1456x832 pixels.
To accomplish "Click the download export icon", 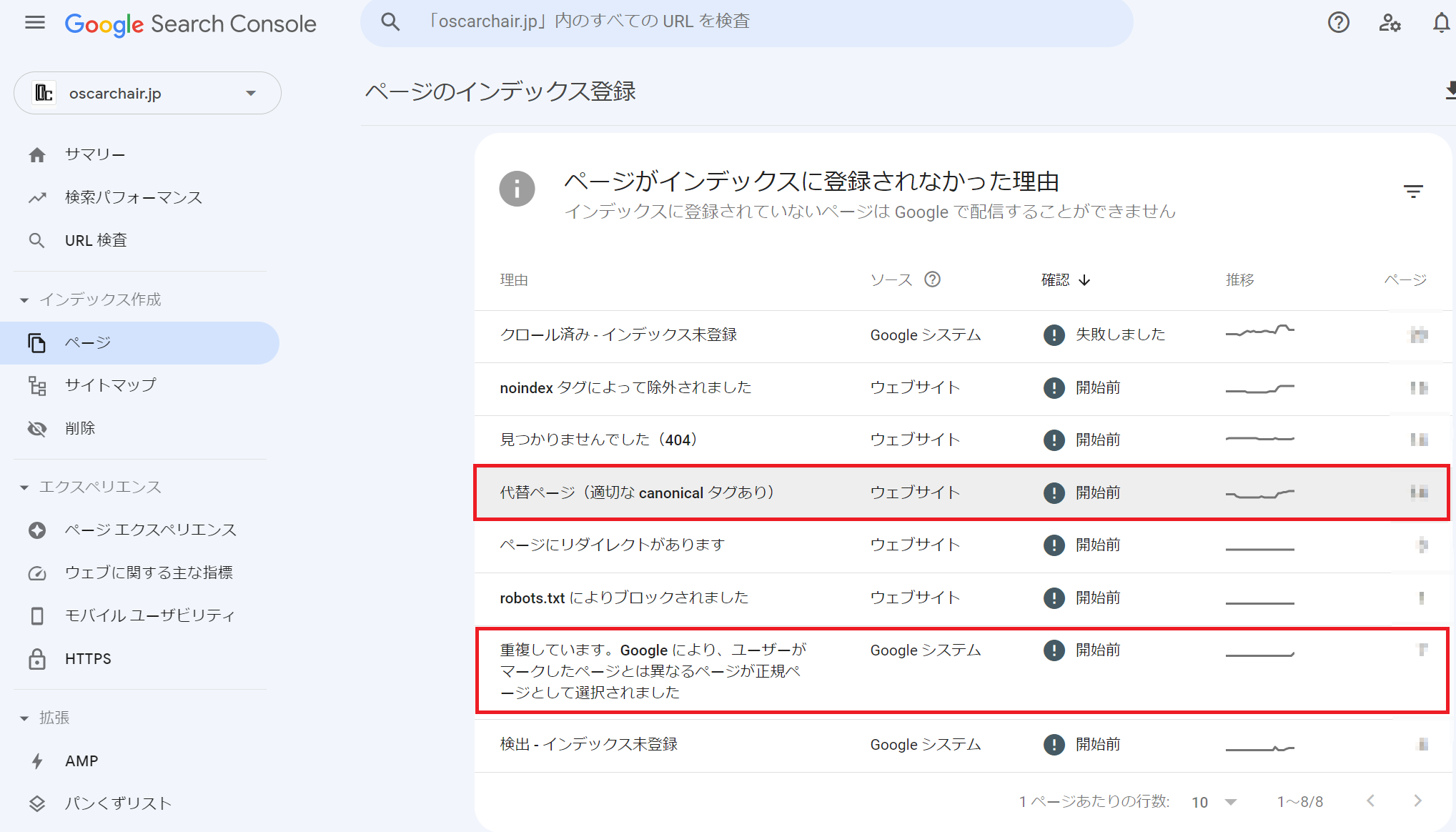I will [1450, 91].
